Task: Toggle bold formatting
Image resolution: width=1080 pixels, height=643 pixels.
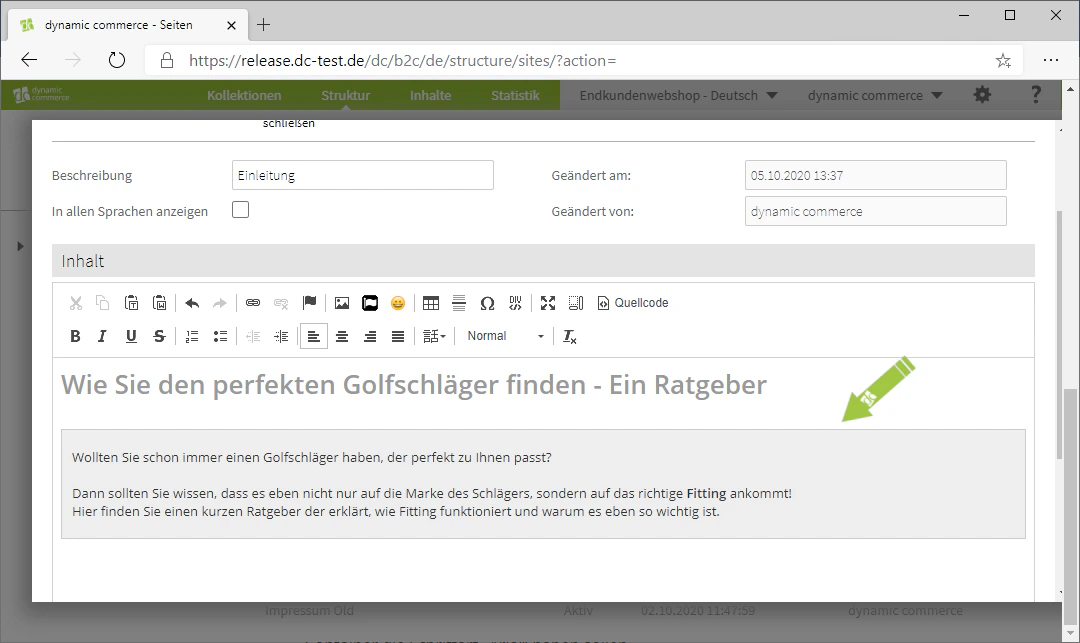Action: [75, 336]
